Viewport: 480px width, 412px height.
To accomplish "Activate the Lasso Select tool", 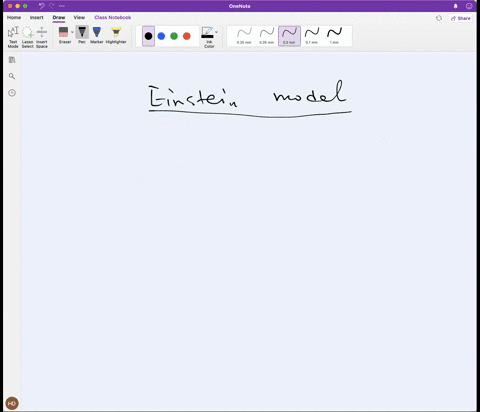I will pyautogui.click(x=28, y=37).
